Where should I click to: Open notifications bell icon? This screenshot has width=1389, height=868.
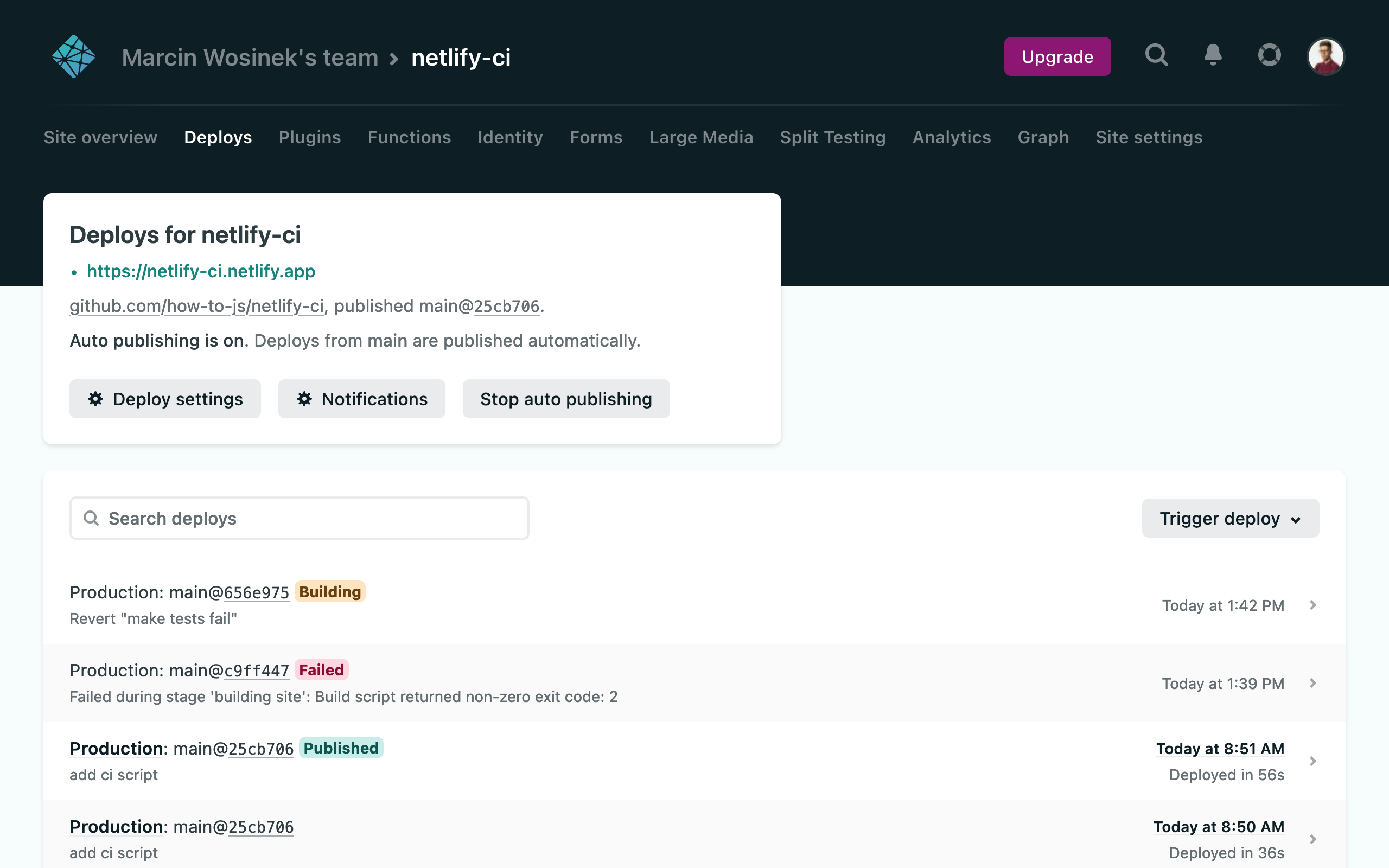coord(1212,55)
